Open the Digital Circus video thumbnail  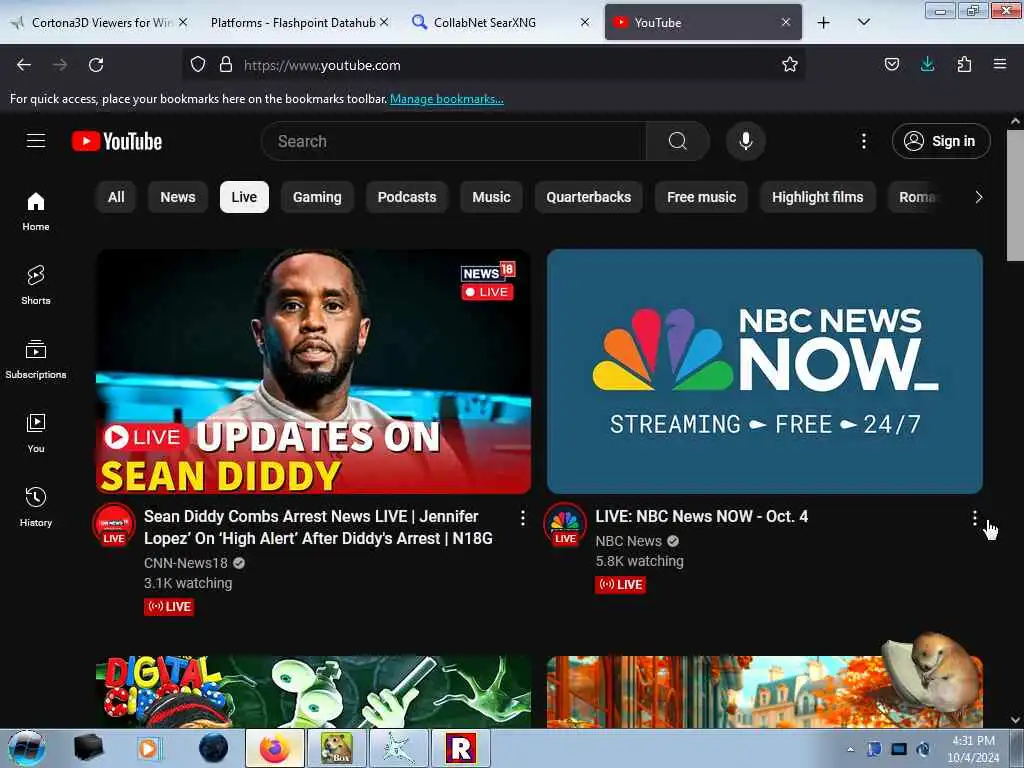[x=313, y=692]
